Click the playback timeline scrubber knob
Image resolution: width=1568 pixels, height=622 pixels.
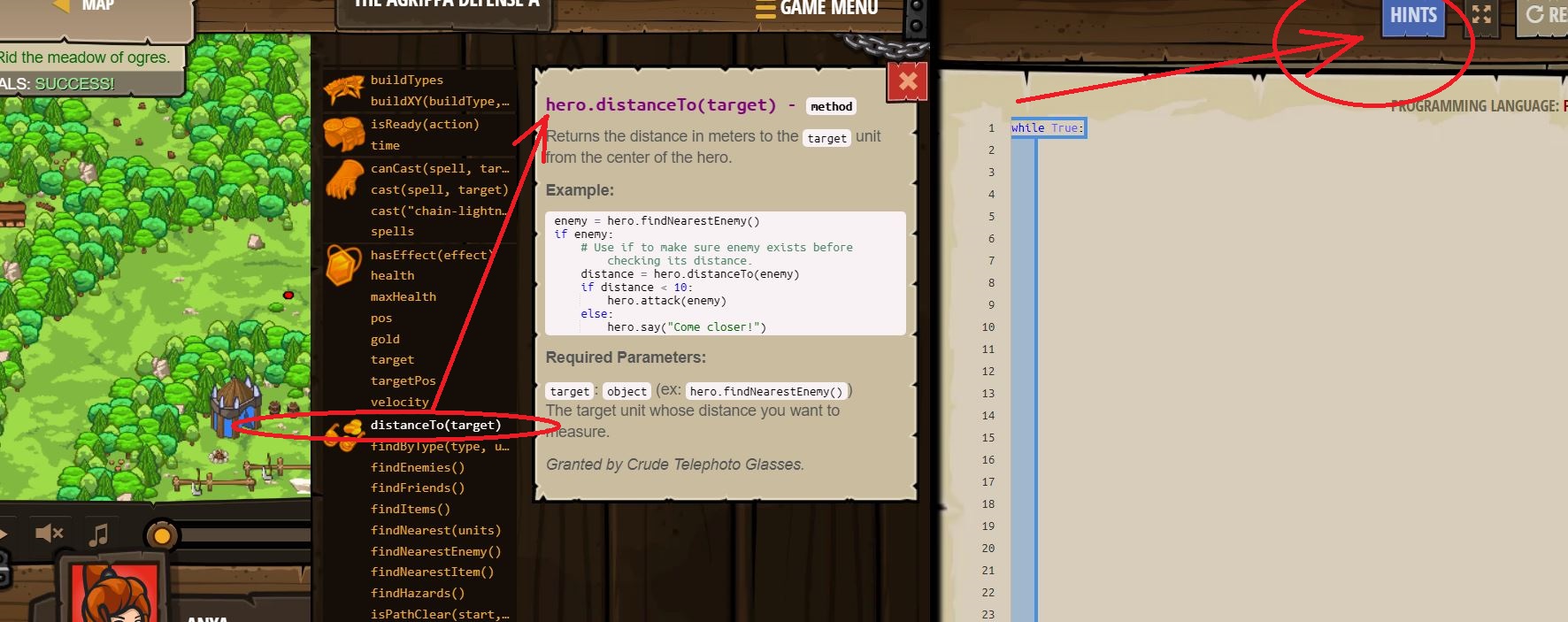point(162,535)
